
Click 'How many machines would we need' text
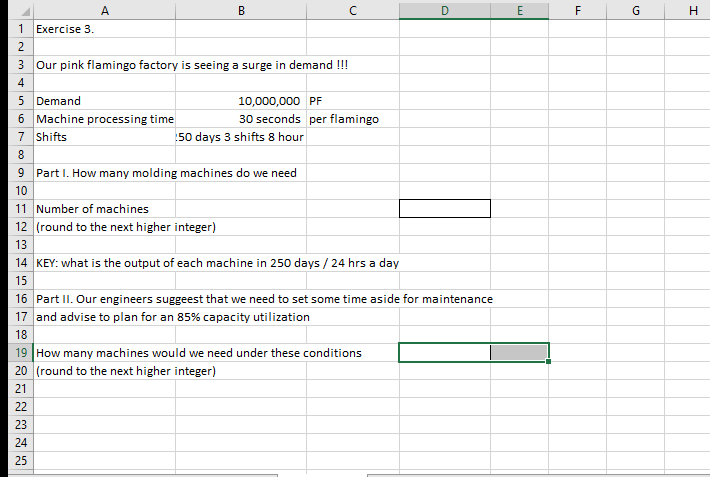[x=199, y=353]
